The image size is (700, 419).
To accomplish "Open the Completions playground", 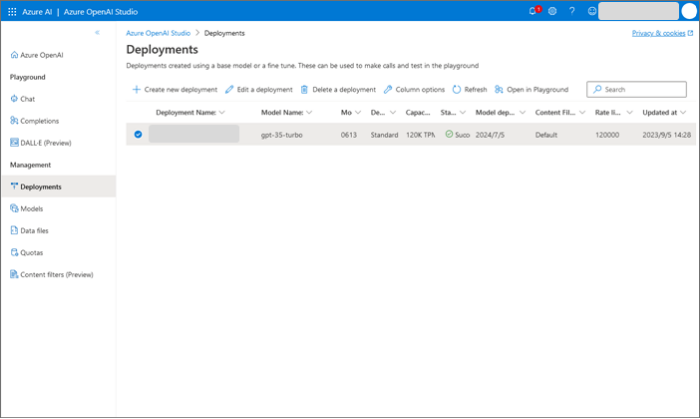I will [x=34, y=121].
